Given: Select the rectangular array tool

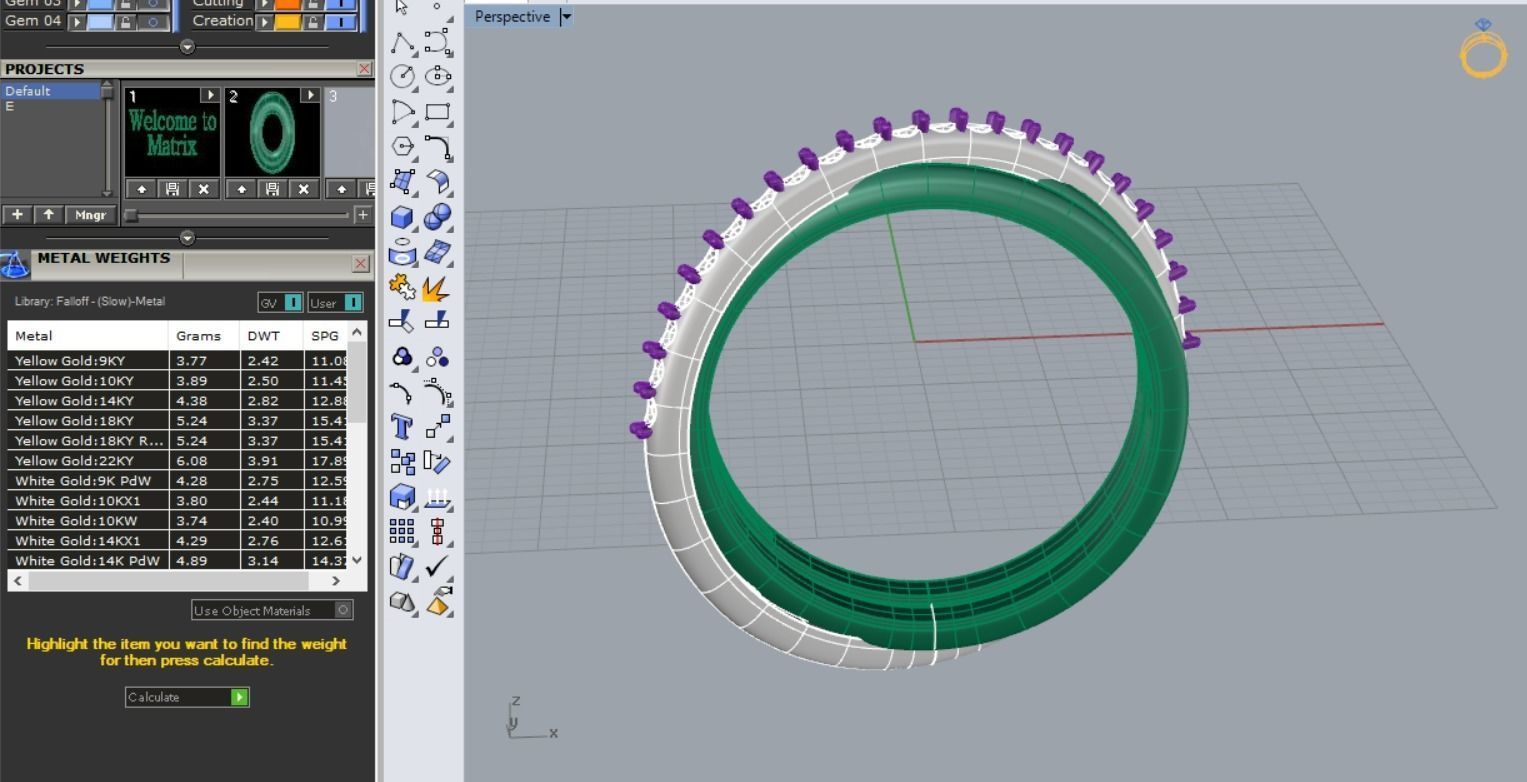Looking at the screenshot, I should click(403, 531).
